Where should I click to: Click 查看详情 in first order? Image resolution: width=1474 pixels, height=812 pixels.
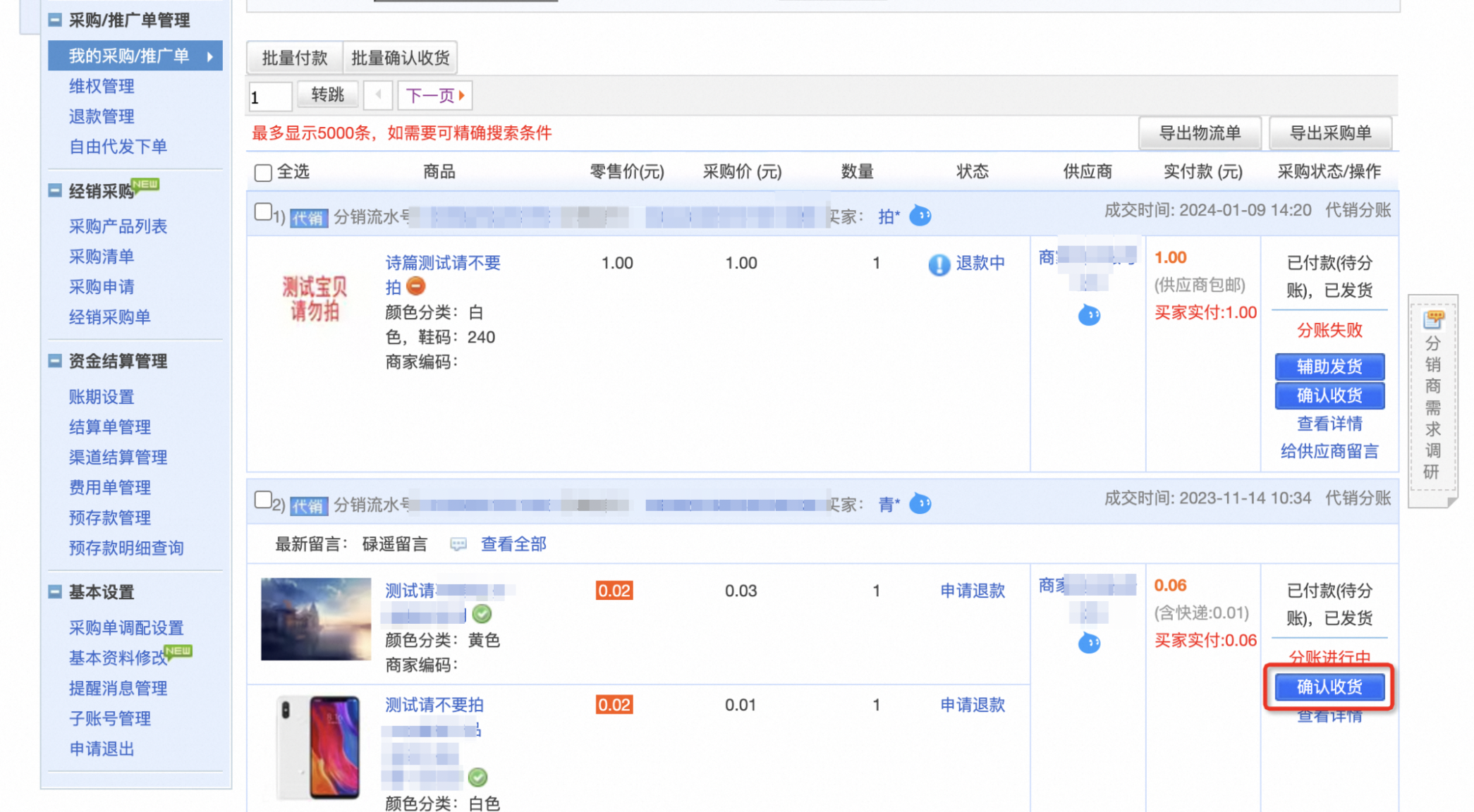[1329, 424]
